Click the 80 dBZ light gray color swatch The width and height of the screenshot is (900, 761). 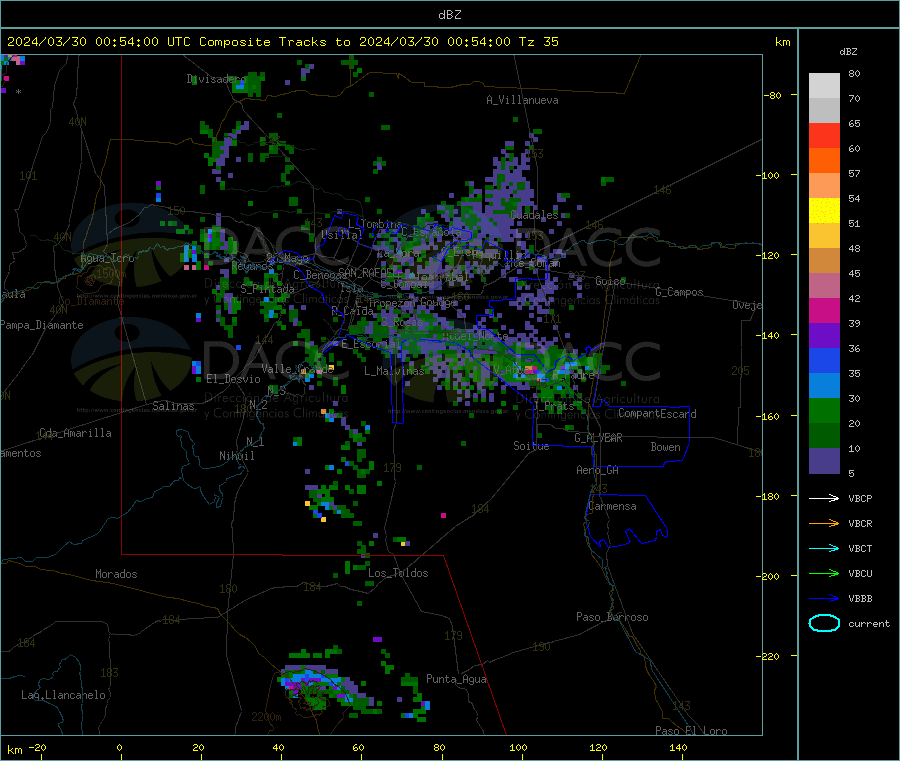[x=824, y=86]
